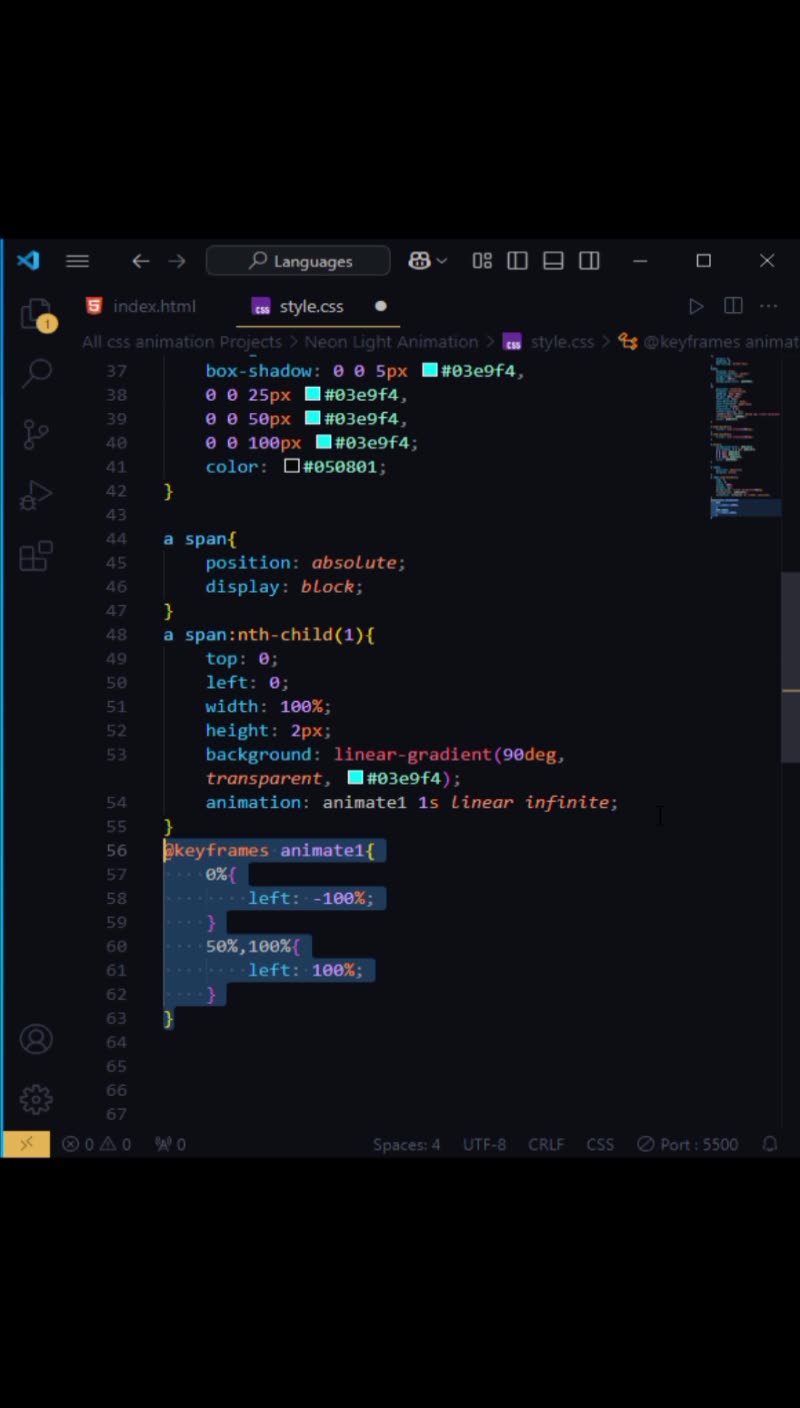The height and width of the screenshot is (1408, 800).
Task: Open the Copilot chat icon
Action: 419,261
